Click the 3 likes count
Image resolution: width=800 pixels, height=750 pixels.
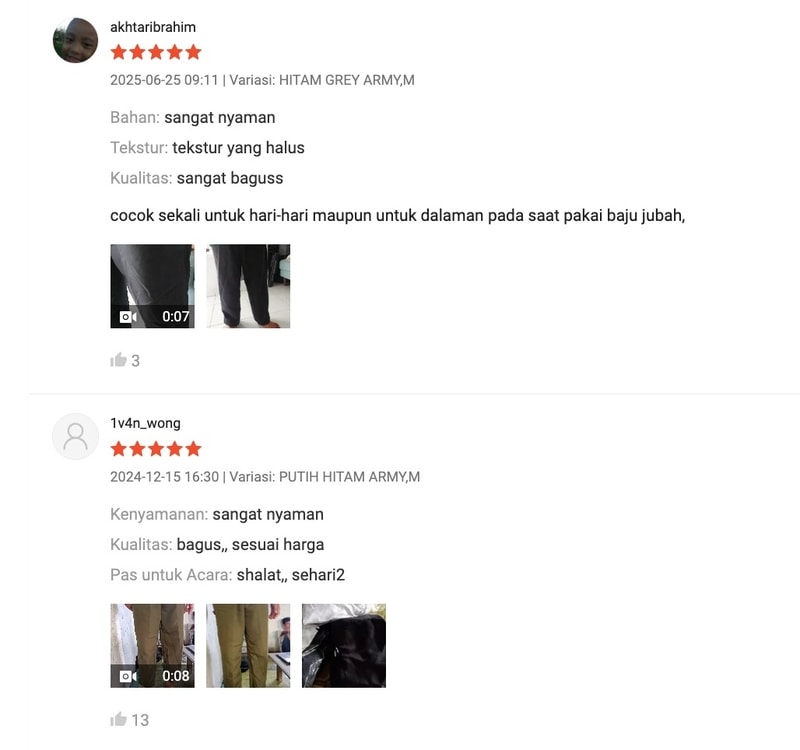(x=136, y=361)
